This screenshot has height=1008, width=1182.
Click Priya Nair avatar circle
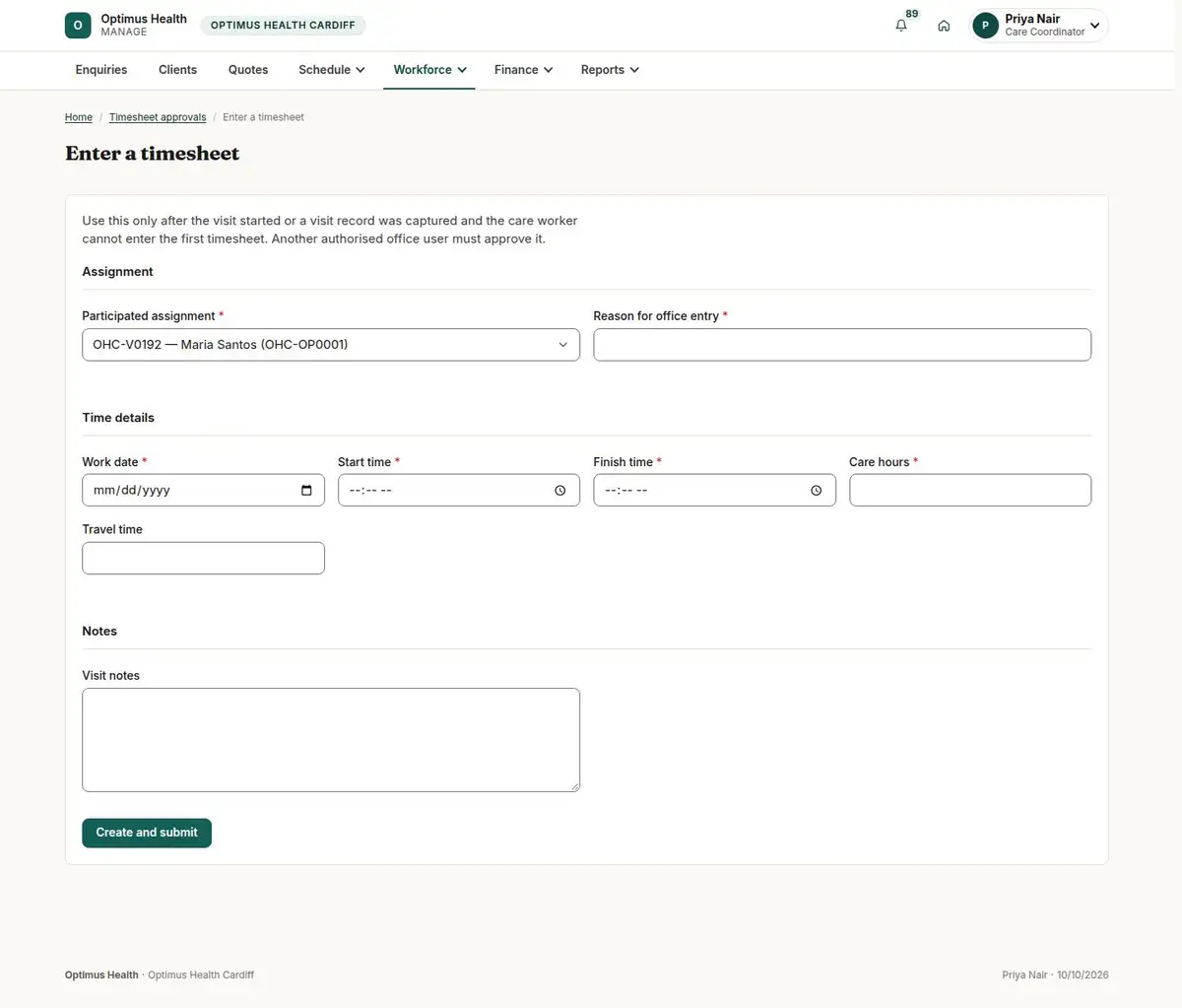[x=985, y=26]
